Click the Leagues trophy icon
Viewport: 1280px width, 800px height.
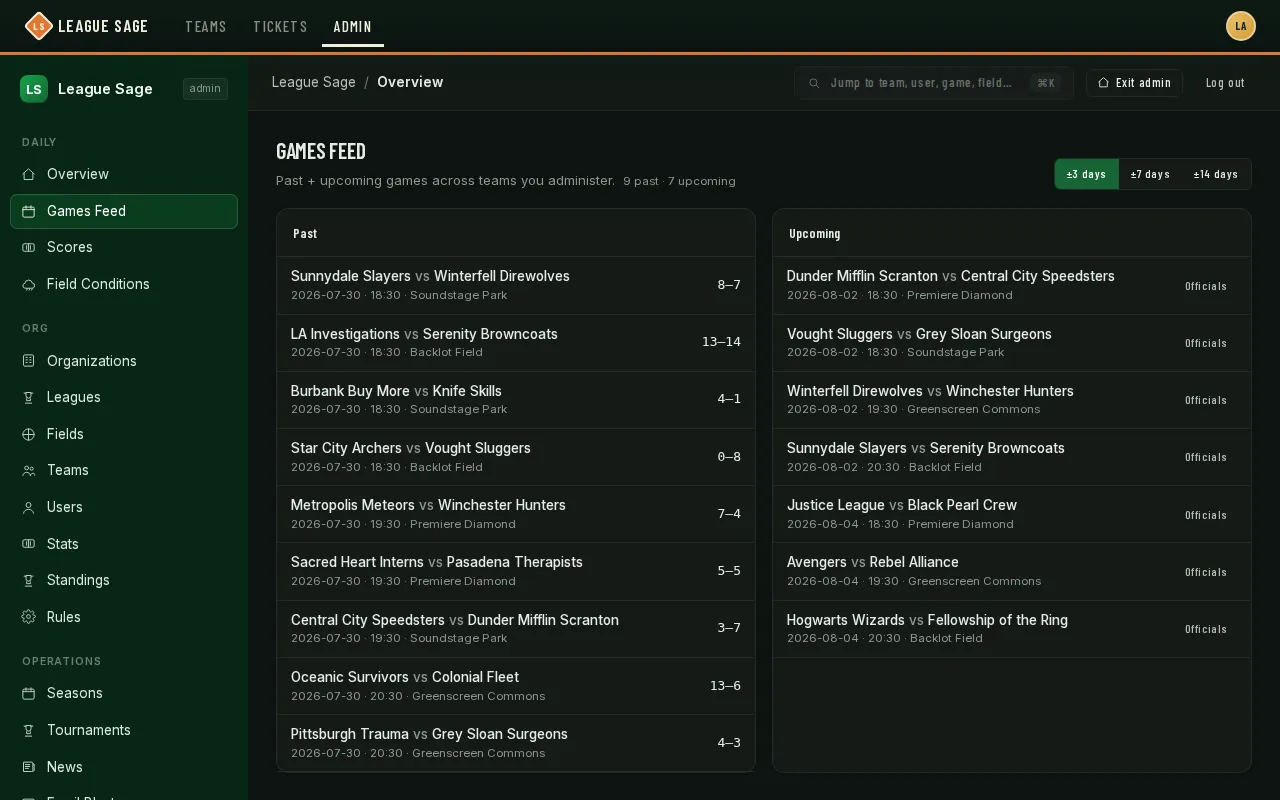tap(29, 397)
